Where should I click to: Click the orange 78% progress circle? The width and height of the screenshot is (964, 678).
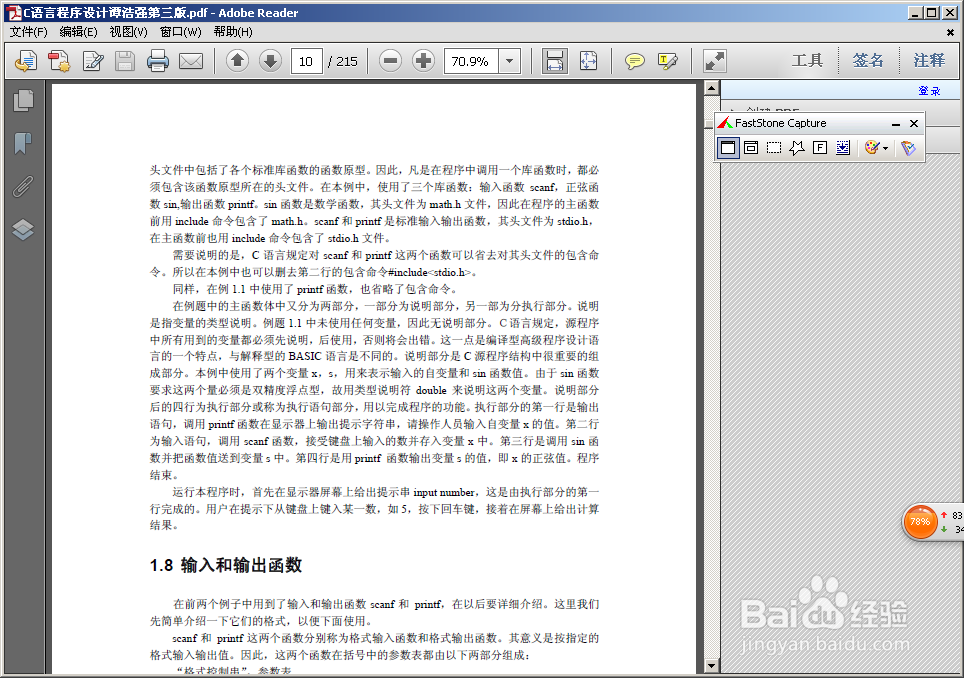919,521
